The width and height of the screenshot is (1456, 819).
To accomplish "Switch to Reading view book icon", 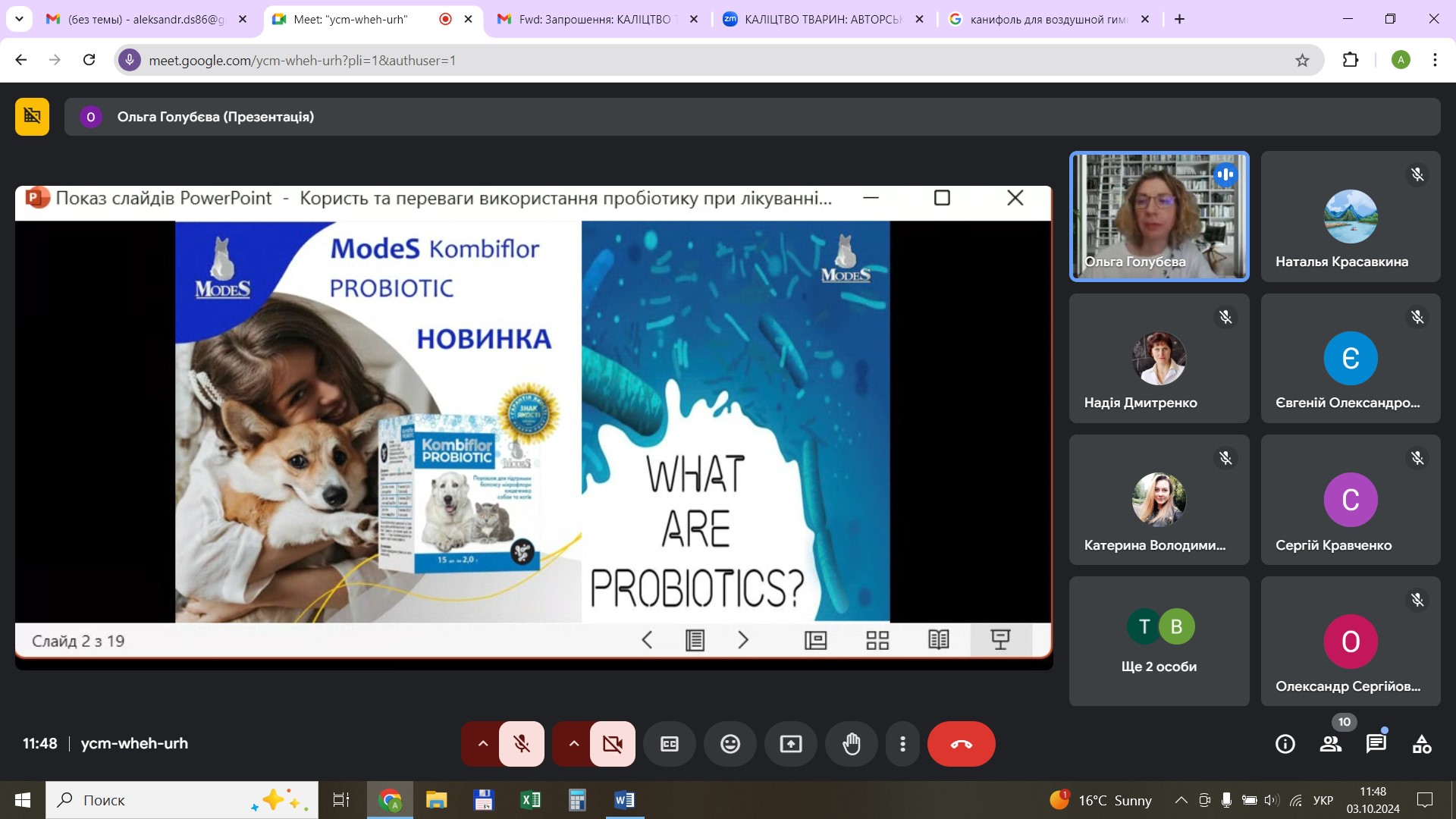I will (x=939, y=640).
